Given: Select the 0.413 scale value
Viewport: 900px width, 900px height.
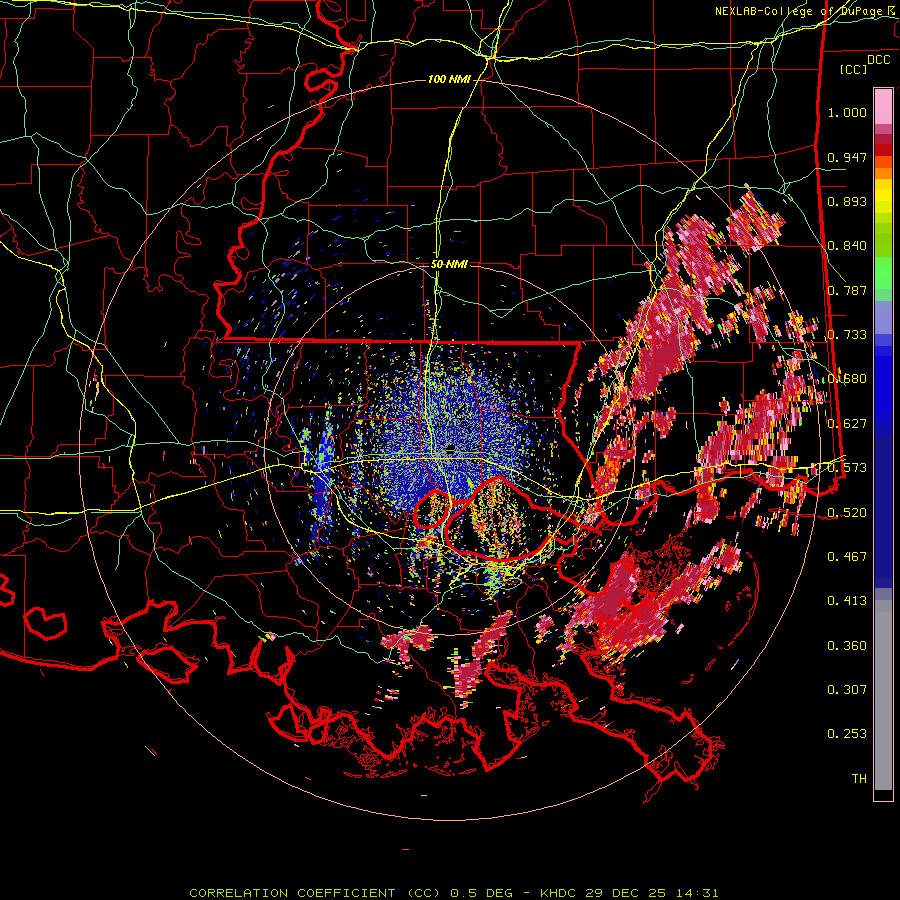Looking at the screenshot, I should (x=847, y=601).
